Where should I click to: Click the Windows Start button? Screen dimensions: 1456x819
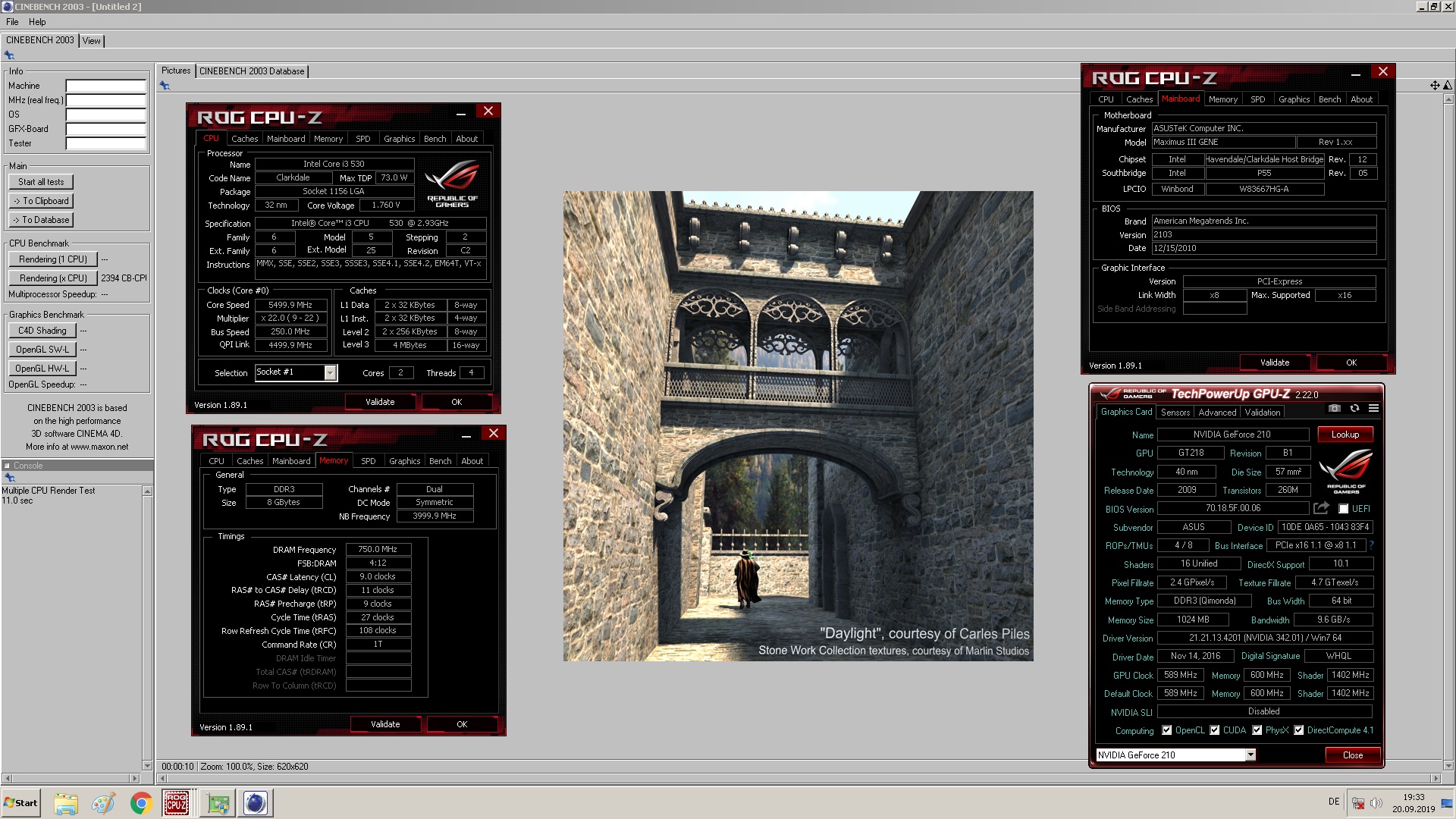point(20,803)
